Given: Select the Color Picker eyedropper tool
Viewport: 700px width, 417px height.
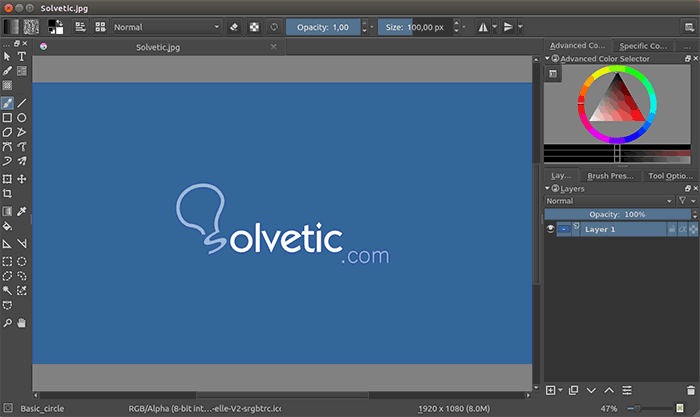Looking at the screenshot, I should (21, 211).
